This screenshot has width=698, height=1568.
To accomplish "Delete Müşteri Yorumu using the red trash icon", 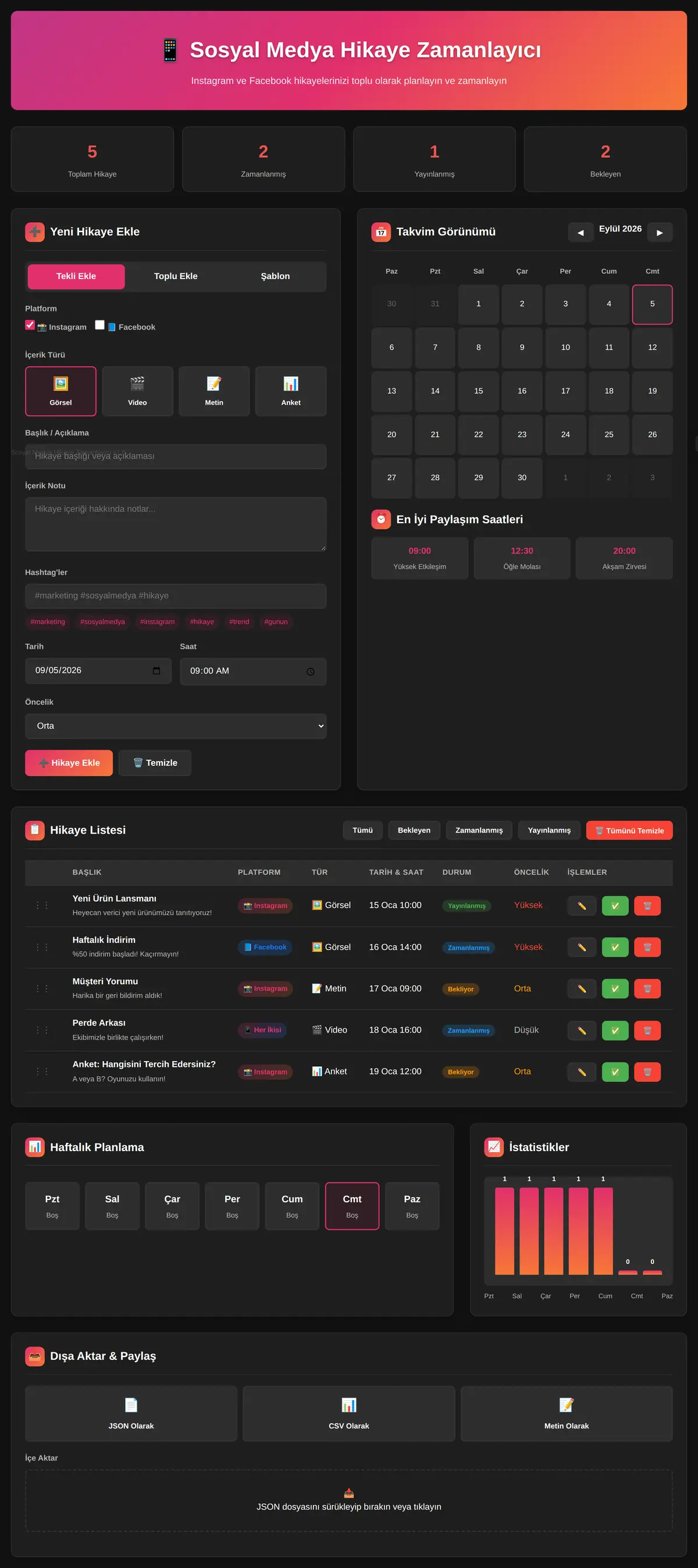I will point(647,988).
